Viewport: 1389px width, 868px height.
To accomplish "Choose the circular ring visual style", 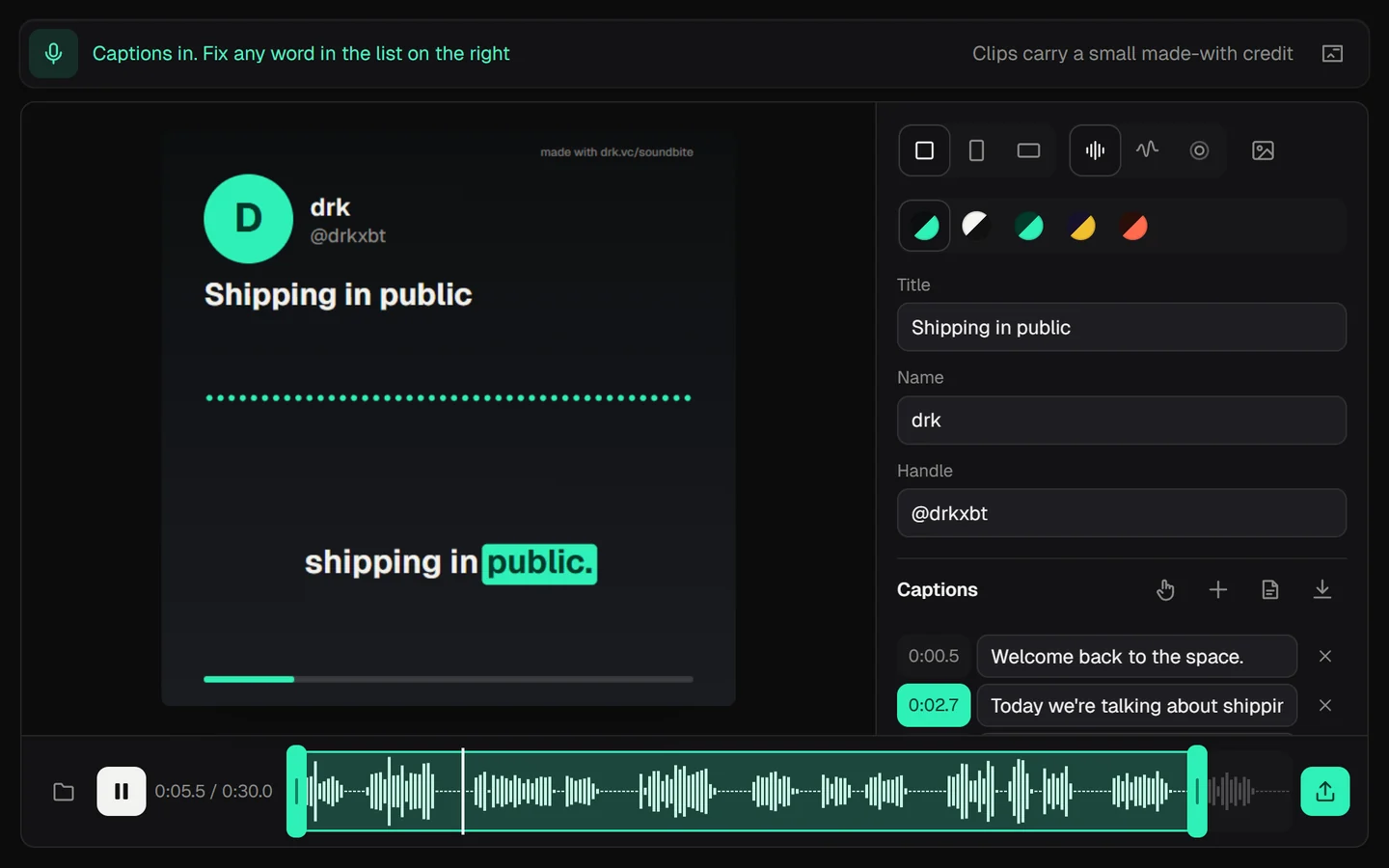I will click(x=1199, y=150).
